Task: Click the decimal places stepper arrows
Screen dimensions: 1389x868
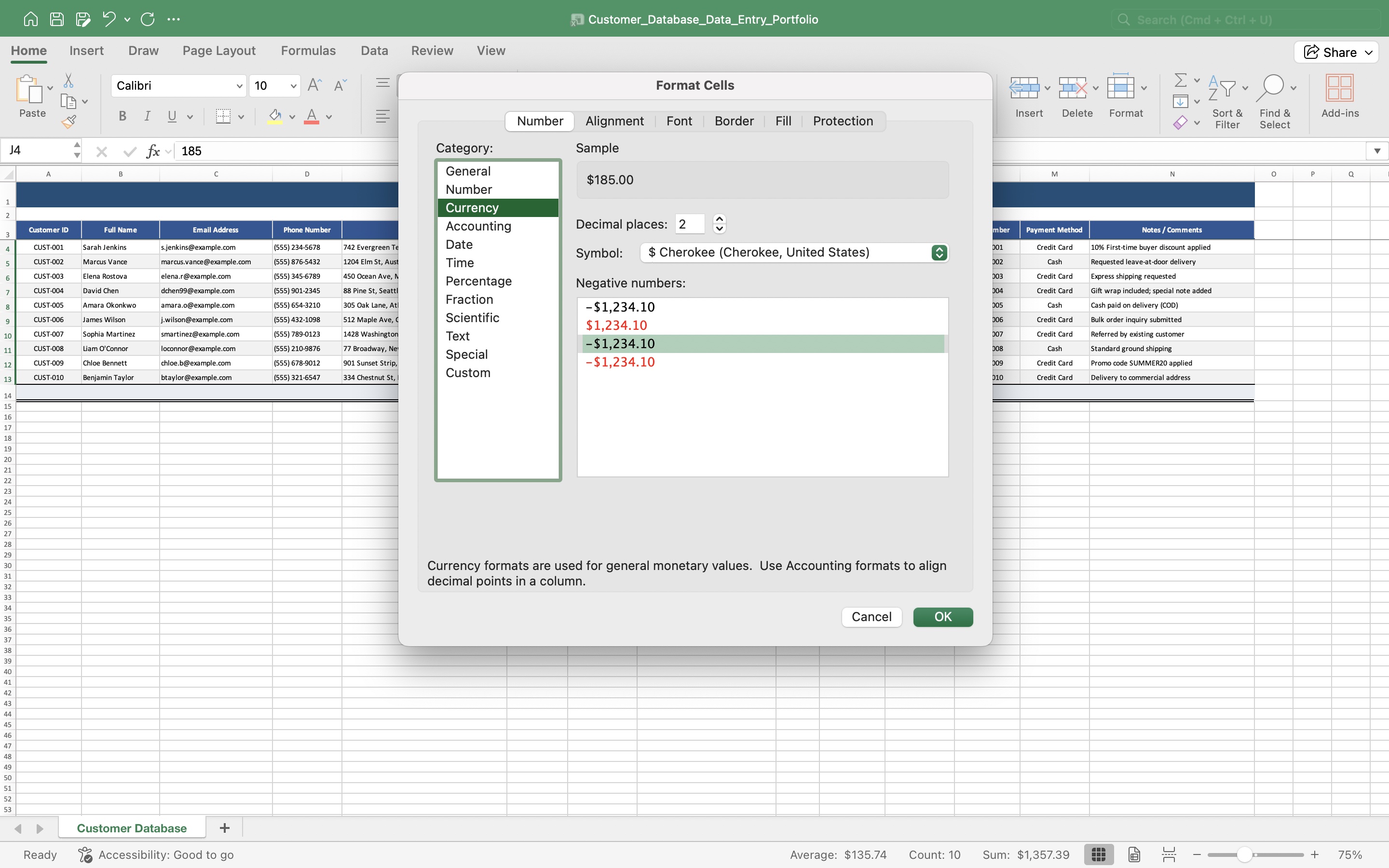Action: (719, 224)
